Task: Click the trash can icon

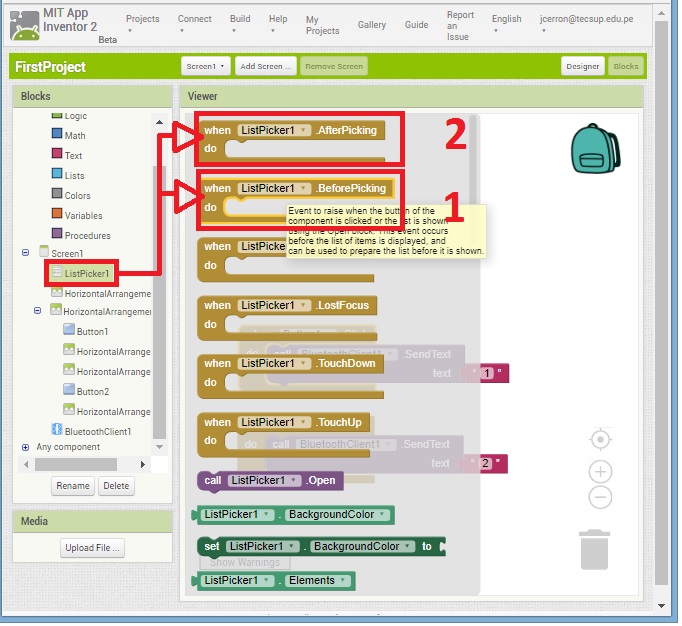Action: [x=594, y=550]
